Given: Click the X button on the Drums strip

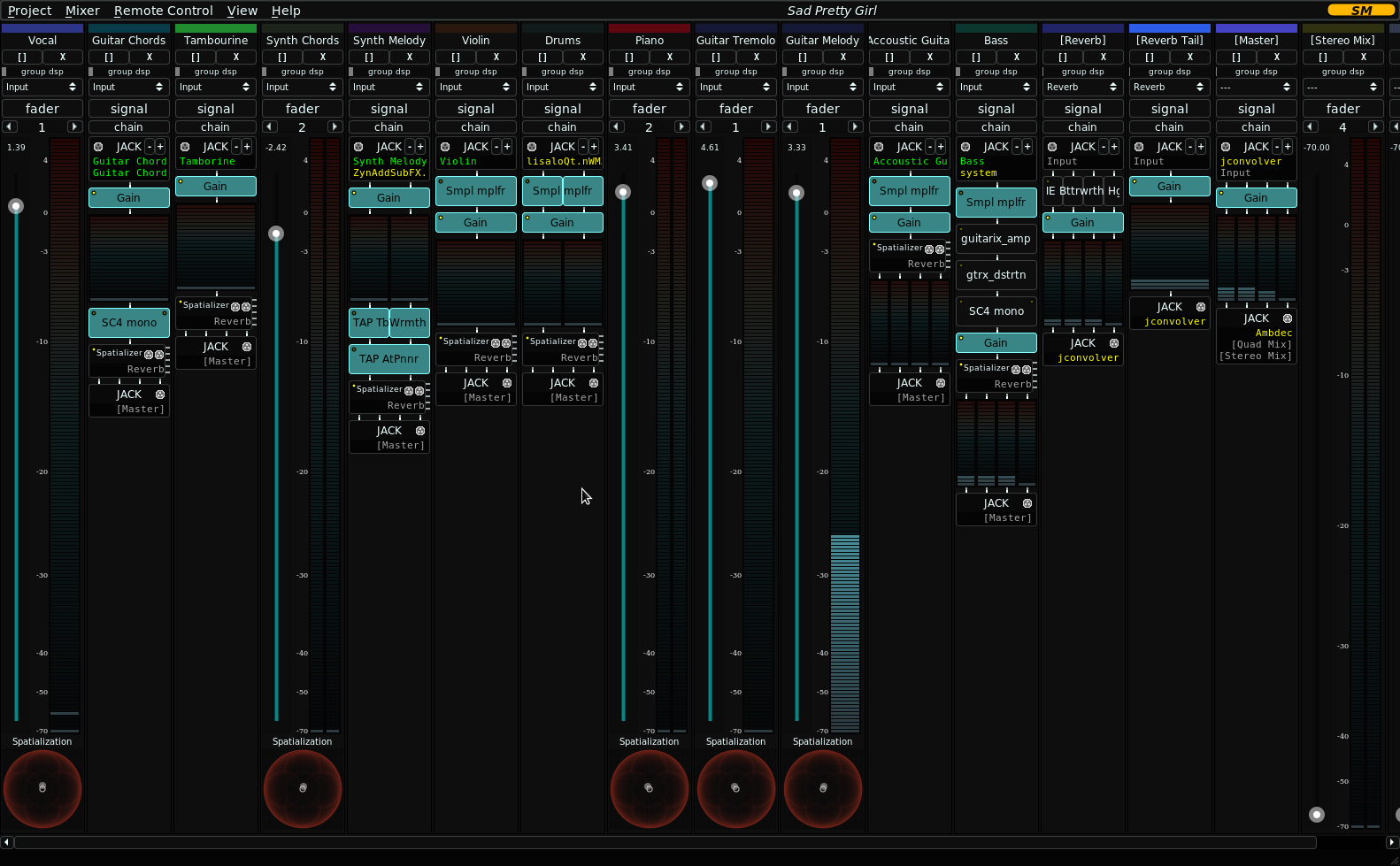Looking at the screenshot, I should tap(583, 57).
